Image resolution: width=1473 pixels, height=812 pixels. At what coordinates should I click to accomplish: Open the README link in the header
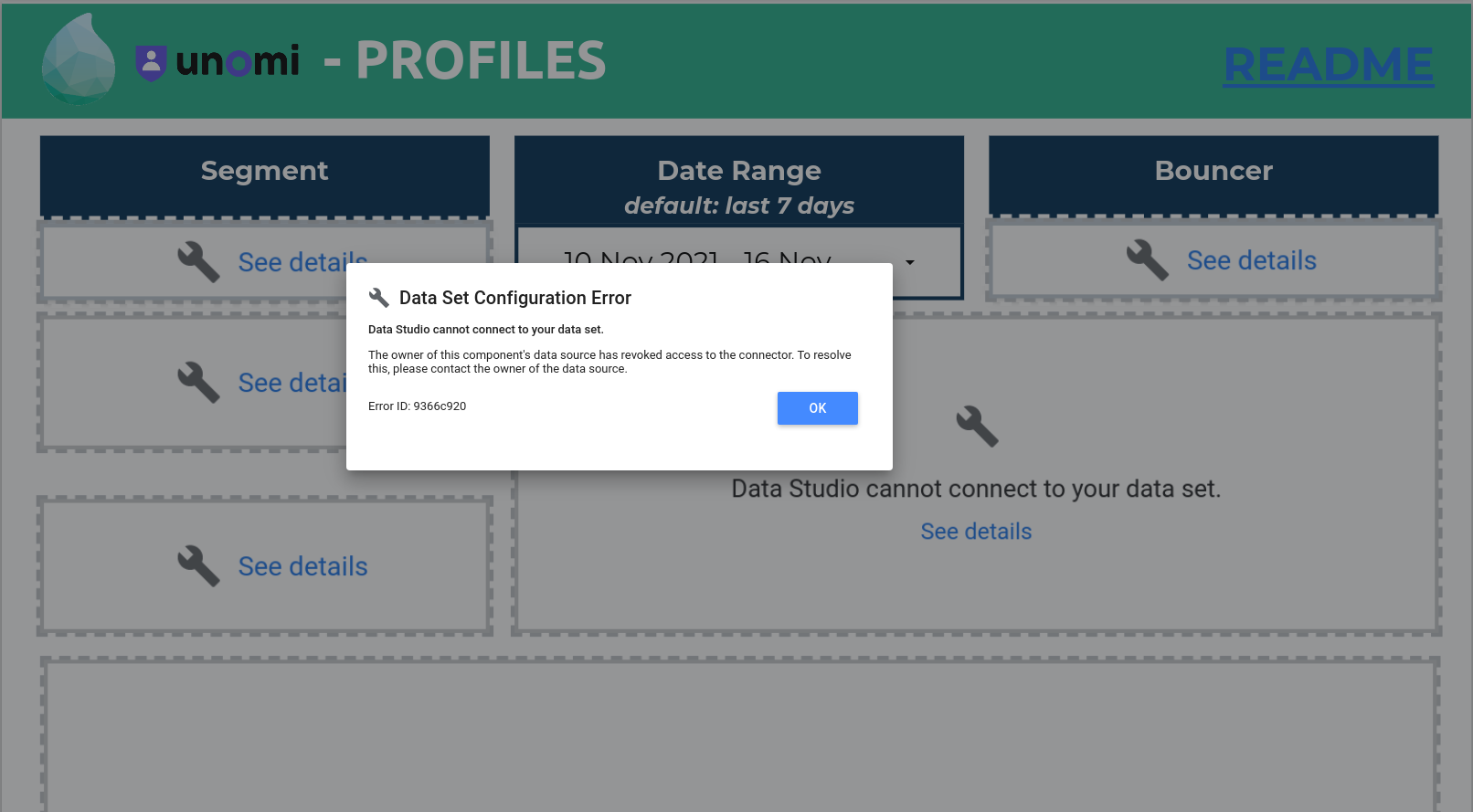[1329, 65]
